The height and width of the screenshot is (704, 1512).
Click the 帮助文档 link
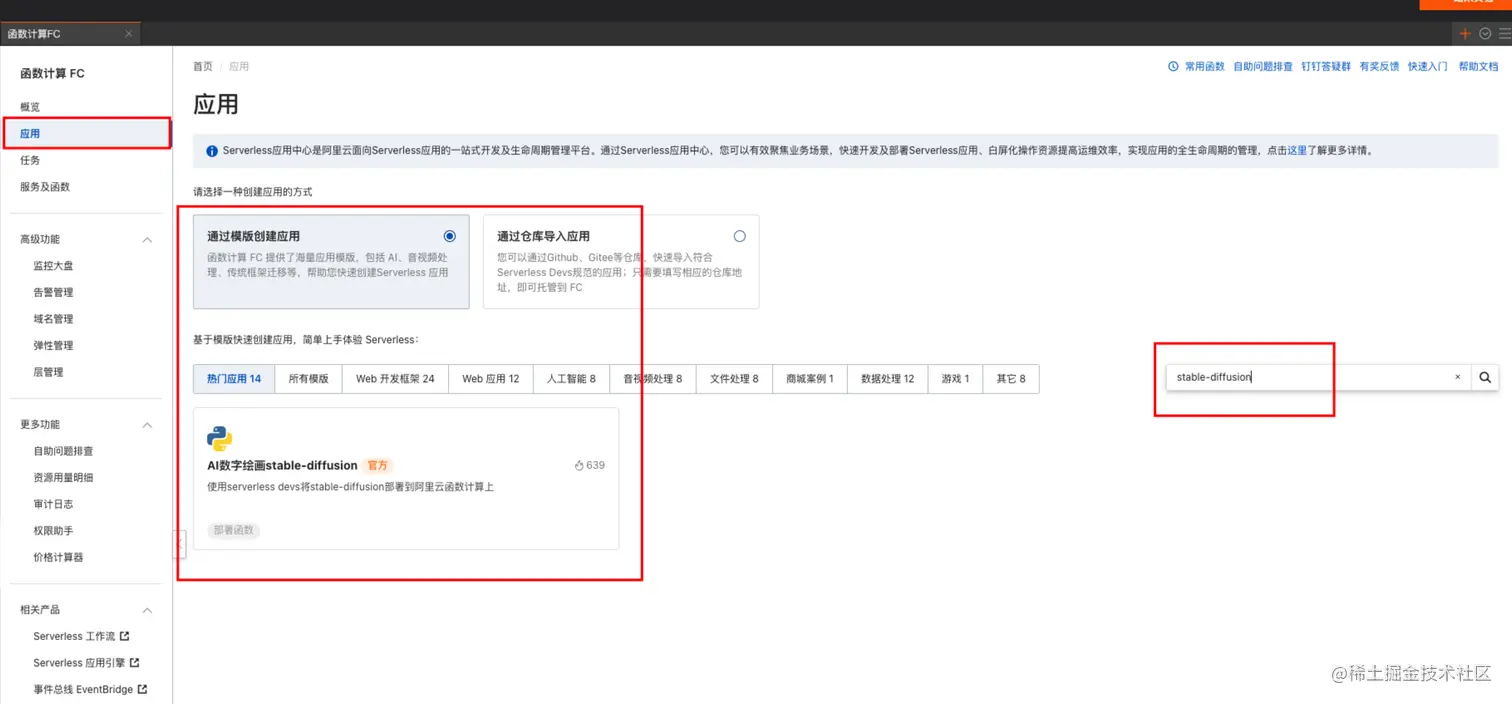pyautogui.click(x=1478, y=66)
